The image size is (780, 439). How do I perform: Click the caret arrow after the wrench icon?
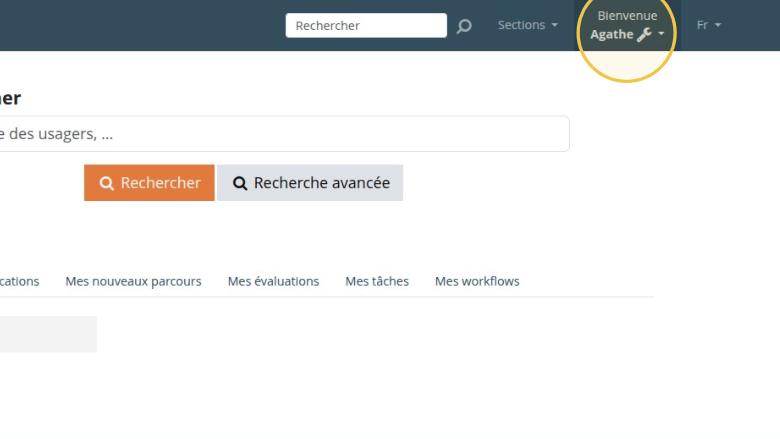coord(661,35)
